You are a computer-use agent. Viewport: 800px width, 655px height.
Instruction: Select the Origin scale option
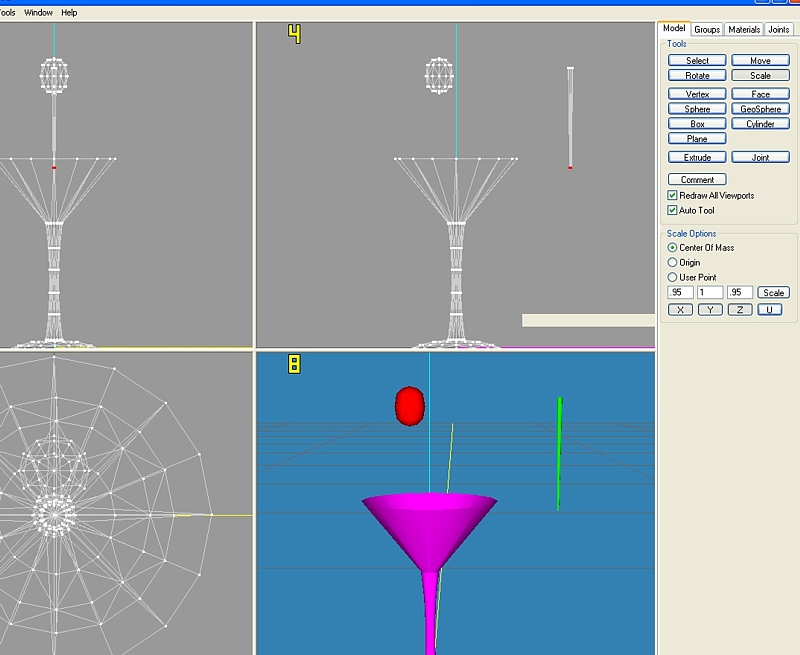coord(672,262)
